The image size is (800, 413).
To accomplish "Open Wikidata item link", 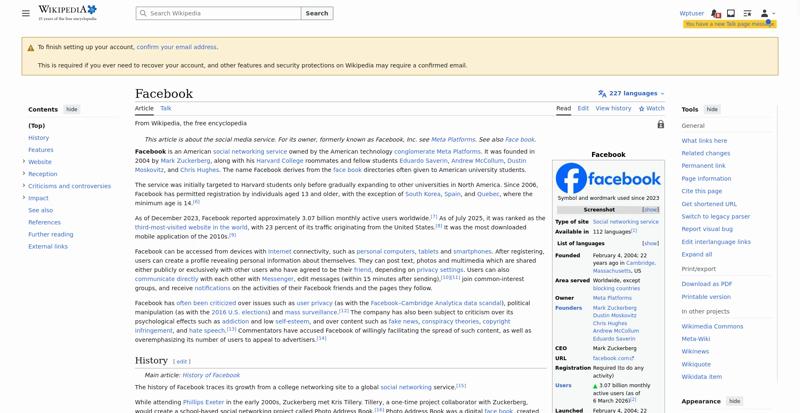I will coord(702,377).
